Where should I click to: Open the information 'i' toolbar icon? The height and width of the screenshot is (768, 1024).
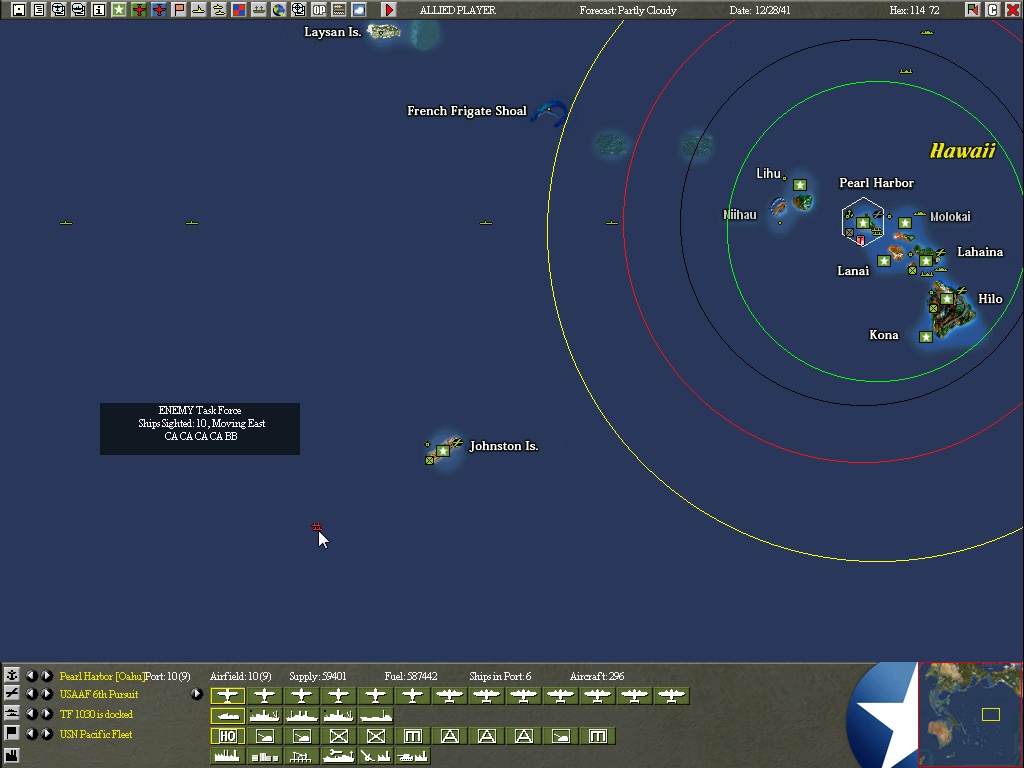pyautogui.click(x=99, y=10)
